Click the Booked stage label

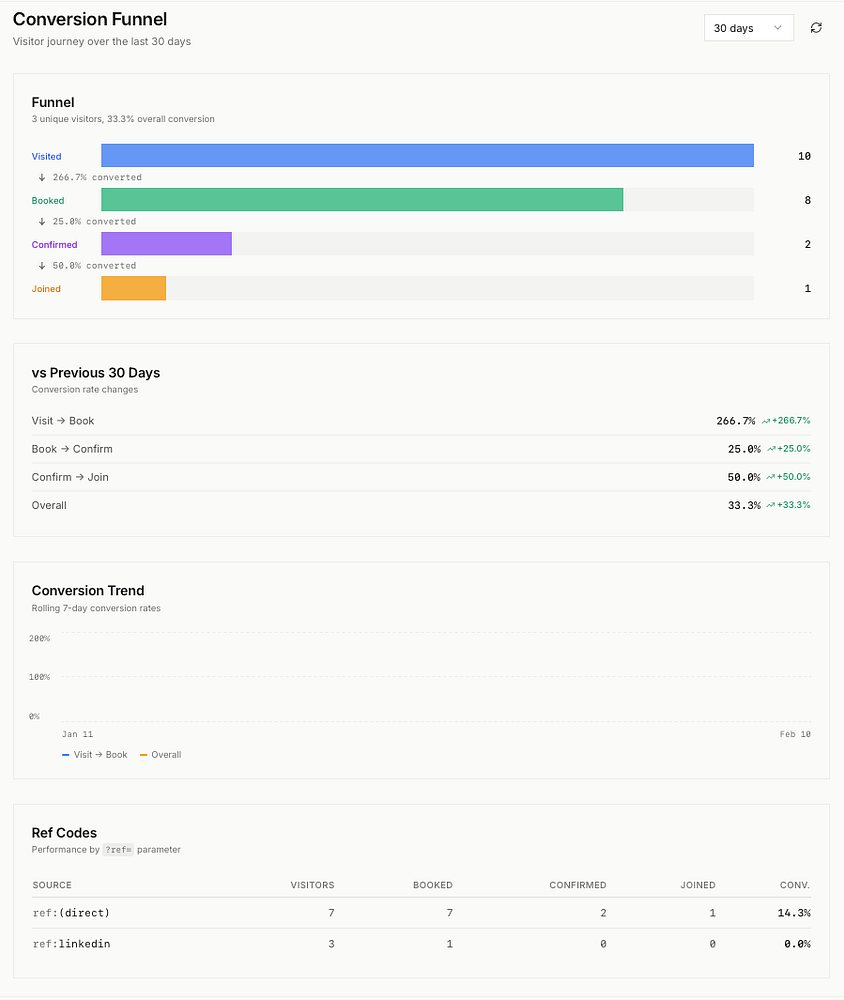click(x=48, y=200)
